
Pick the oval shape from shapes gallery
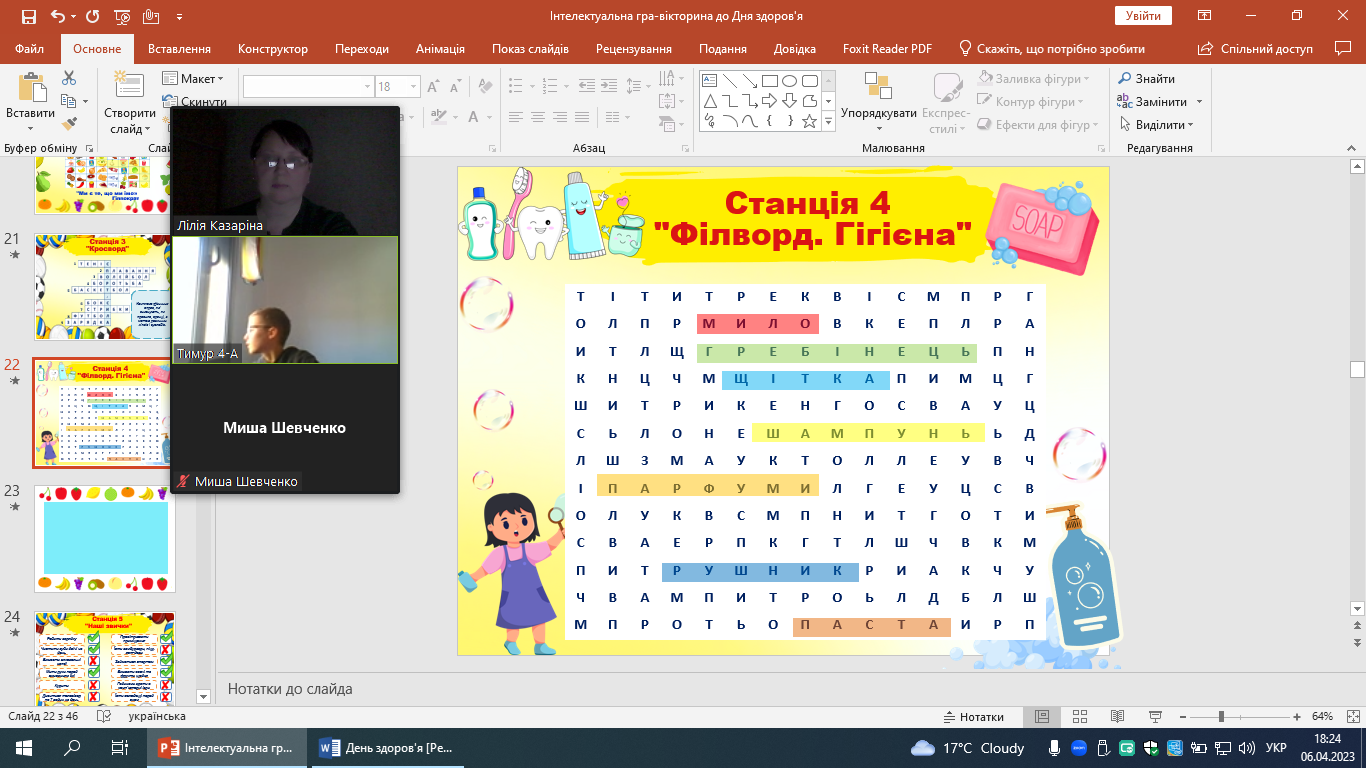coord(789,81)
